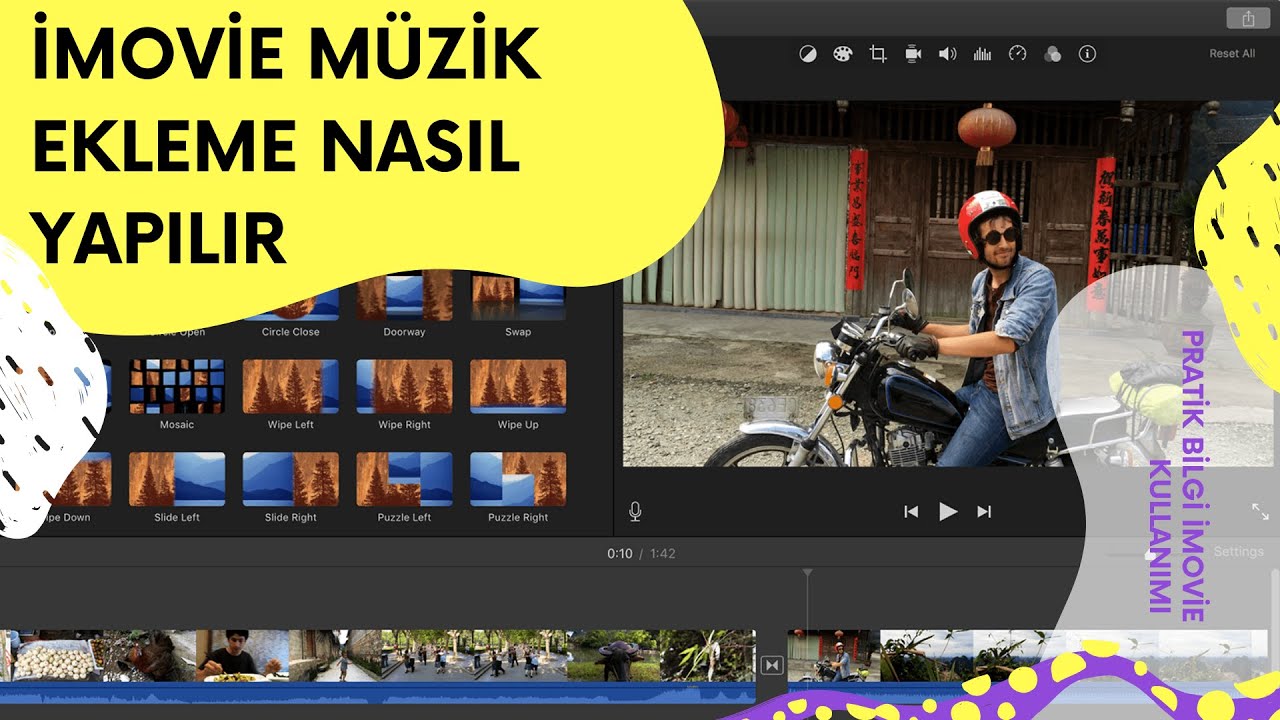Skip to previous clip
Image resolution: width=1280 pixels, height=720 pixels.
coord(911,512)
